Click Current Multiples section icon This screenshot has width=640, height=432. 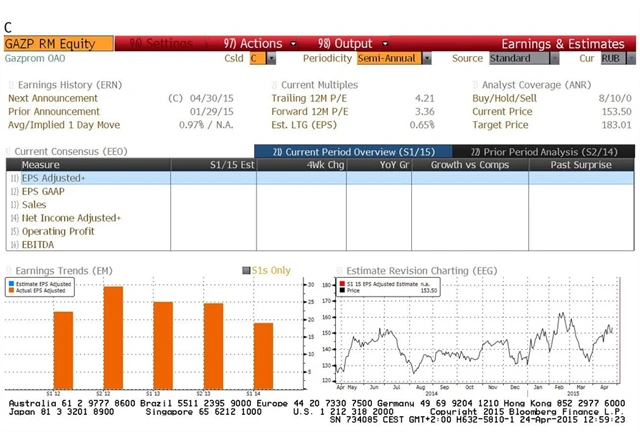coord(274,86)
